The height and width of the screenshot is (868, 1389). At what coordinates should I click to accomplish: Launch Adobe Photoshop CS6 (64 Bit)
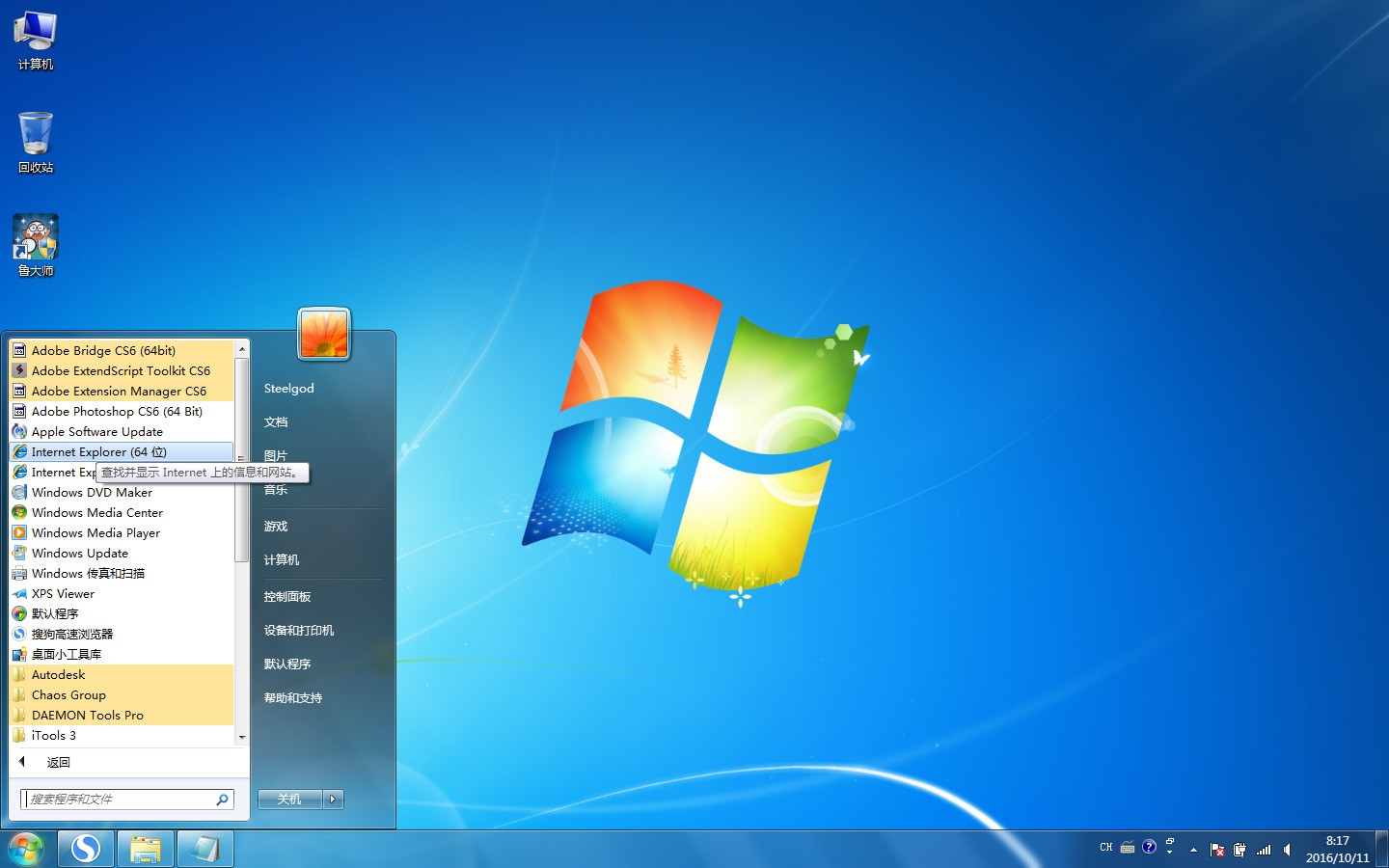tap(122, 411)
